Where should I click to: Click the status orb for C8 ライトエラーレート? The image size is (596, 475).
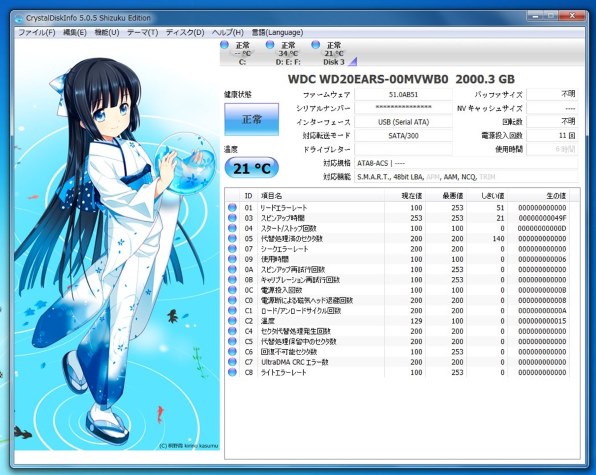[232, 372]
